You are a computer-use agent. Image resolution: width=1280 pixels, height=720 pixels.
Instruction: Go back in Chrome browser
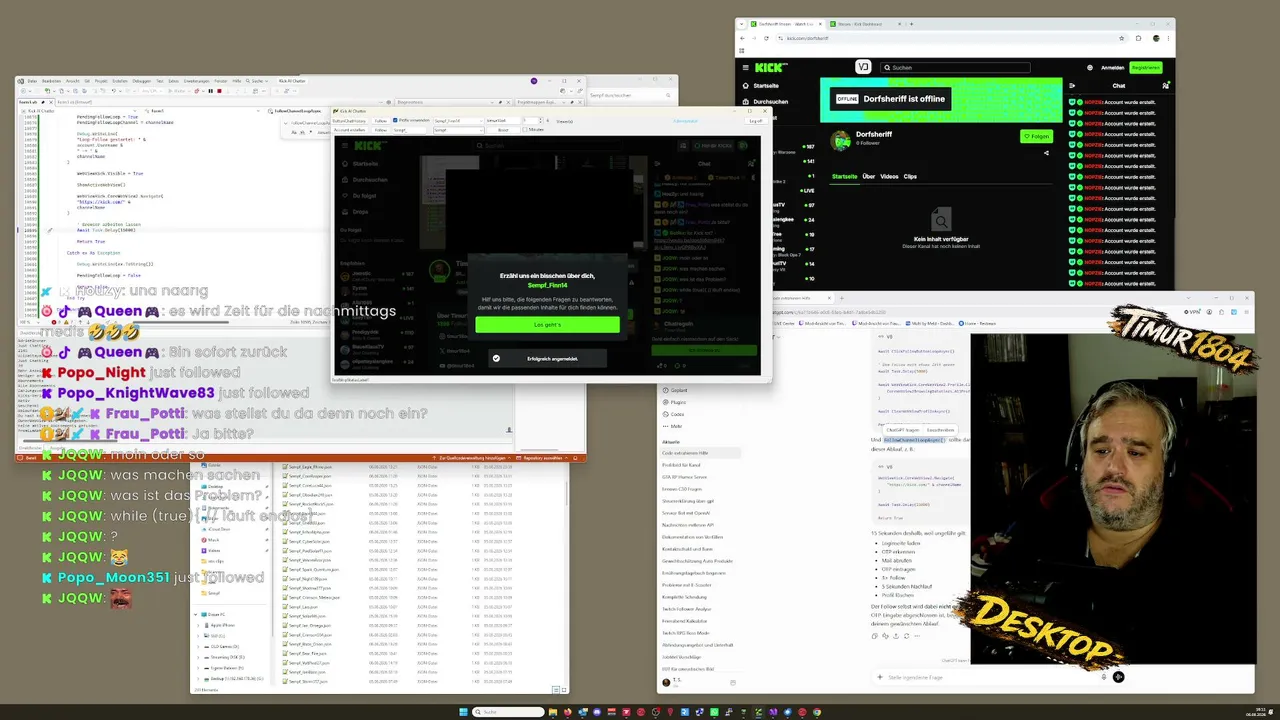click(x=742, y=38)
